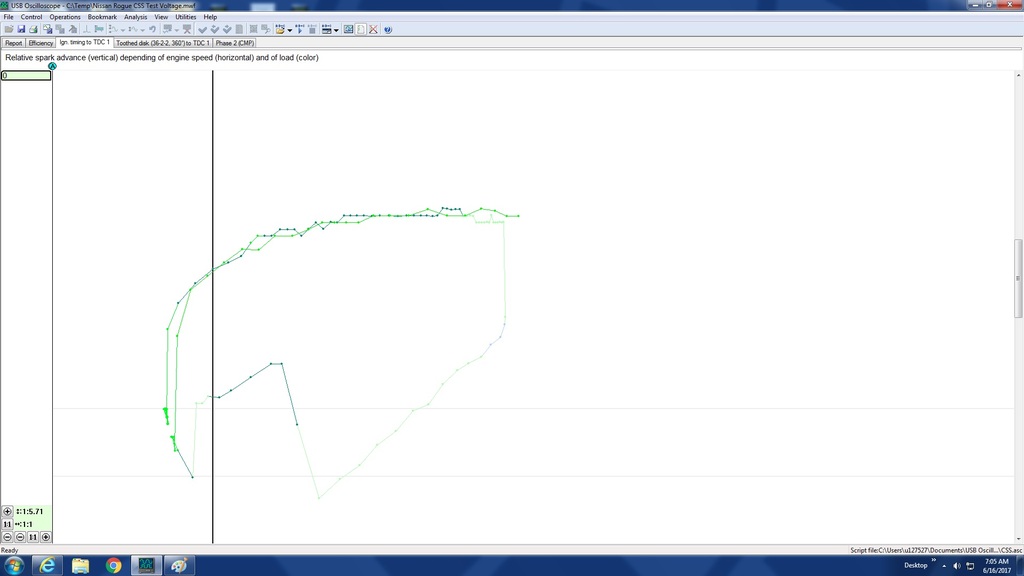This screenshot has width=1024, height=576.
Task: Click the Save toolbar icon
Action: click(21, 29)
